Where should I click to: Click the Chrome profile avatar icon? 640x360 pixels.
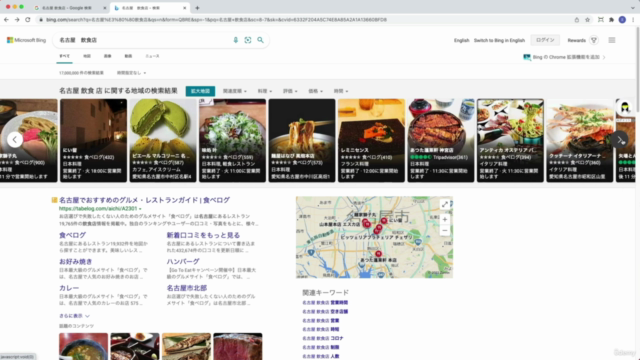pyautogui.click(x=622, y=19)
